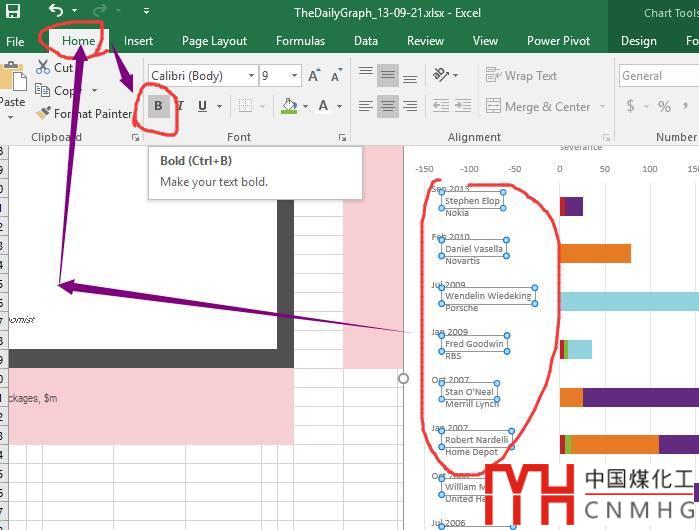
Task: Open the Alignment settings dialog launcher
Action: [606, 138]
